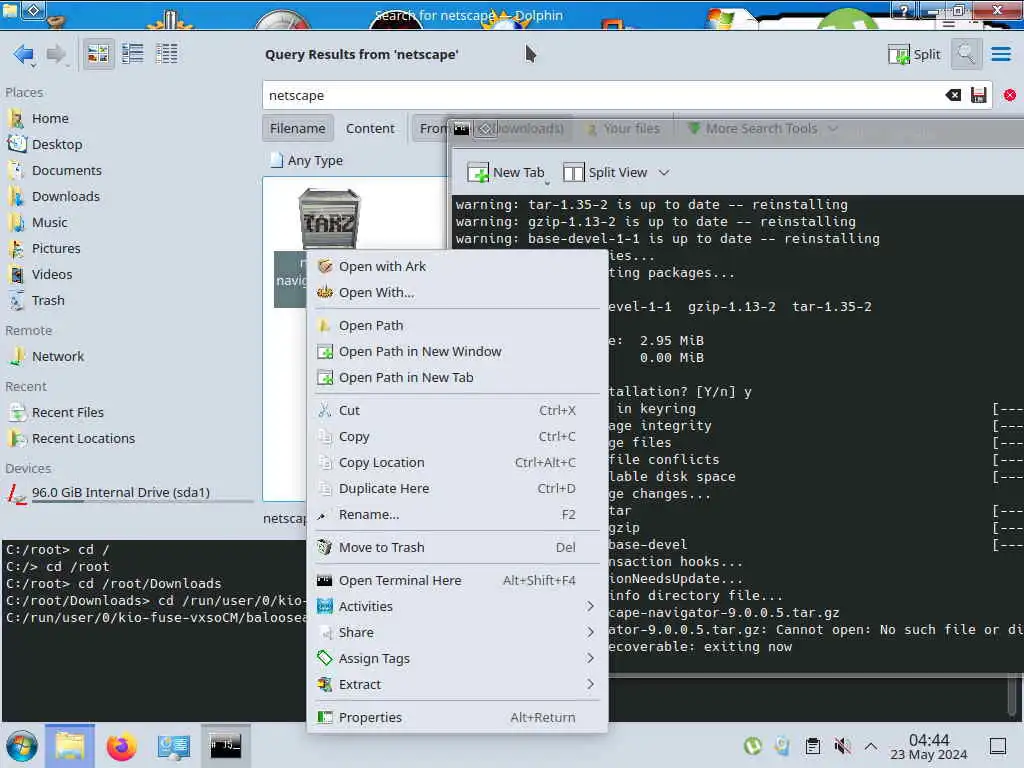The width and height of the screenshot is (1024, 768).
Task: Expand Extract submenu
Action: coord(457,685)
